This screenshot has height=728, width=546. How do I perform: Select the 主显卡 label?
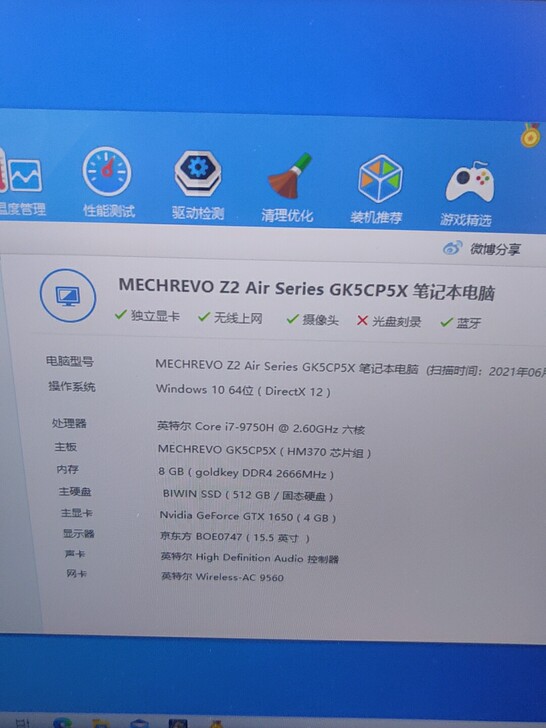tap(77, 513)
